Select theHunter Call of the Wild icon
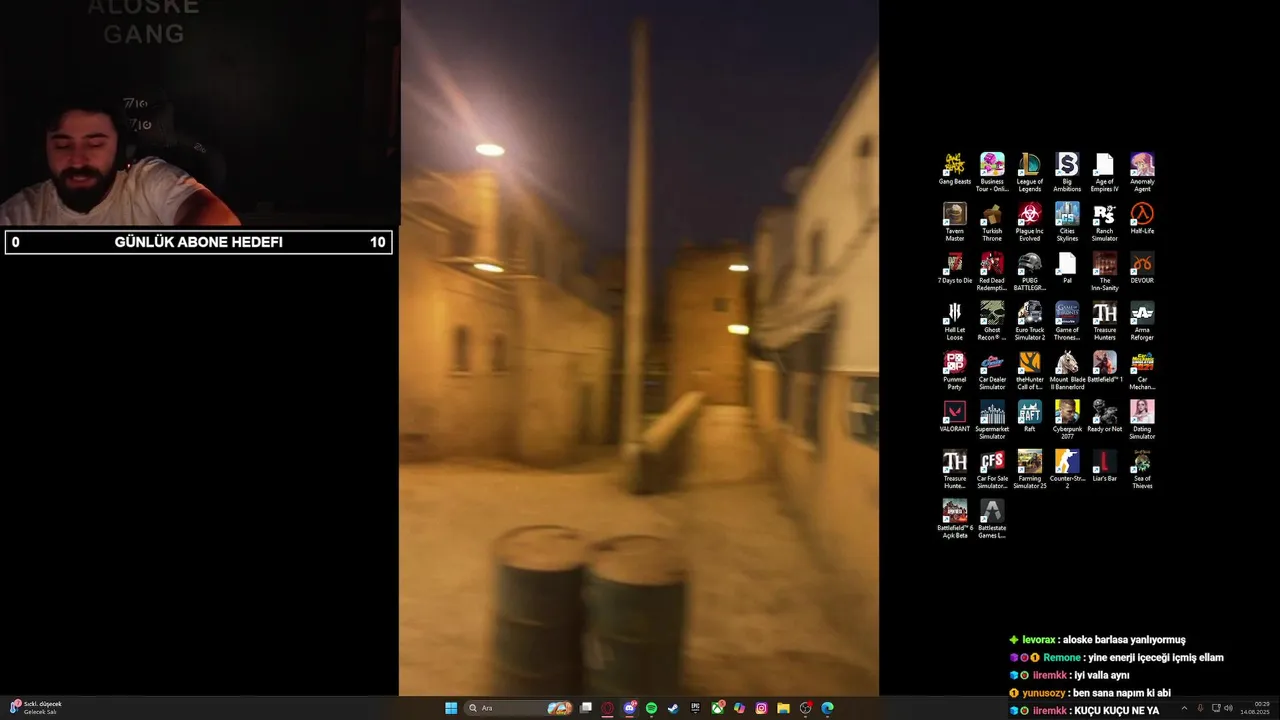The width and height of the screenshot is (1280, 720). coord(1029,370)
